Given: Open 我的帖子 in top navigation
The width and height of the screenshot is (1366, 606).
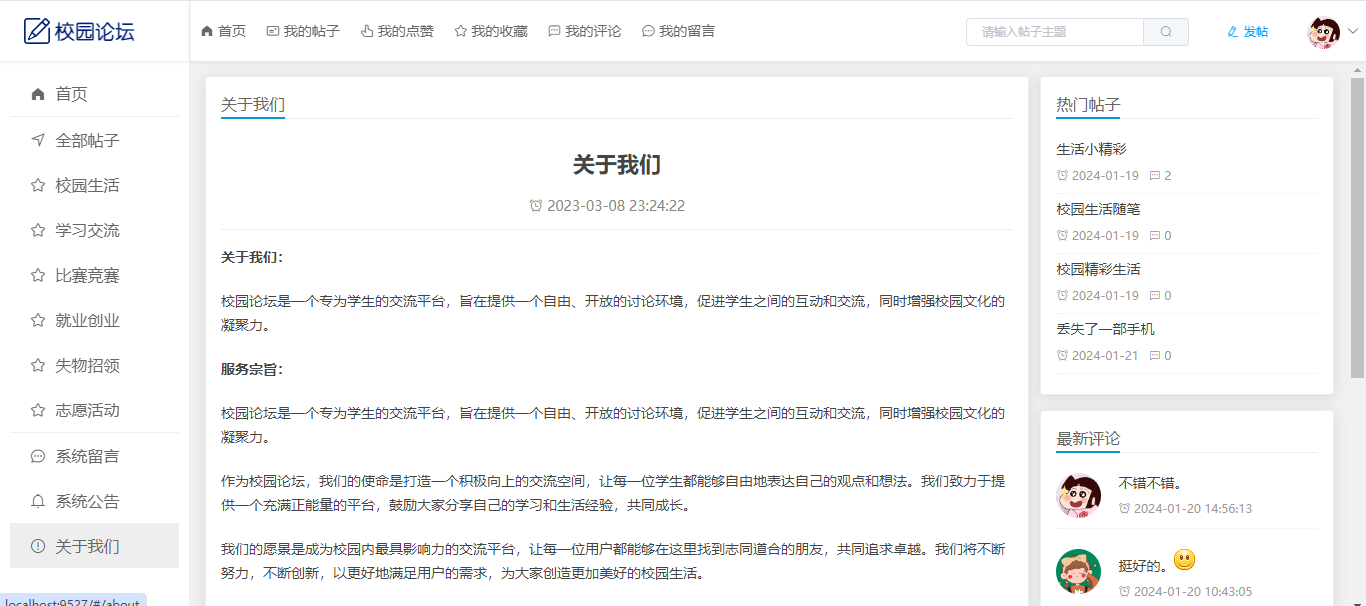Looking at the screenshot, I should [x=303, y=31].
